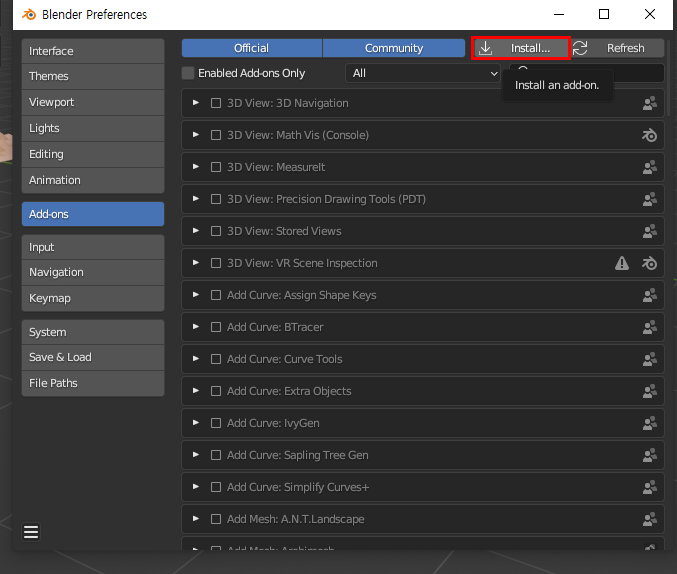
Task: Open the All category dropdown
Action: [423, 73]
